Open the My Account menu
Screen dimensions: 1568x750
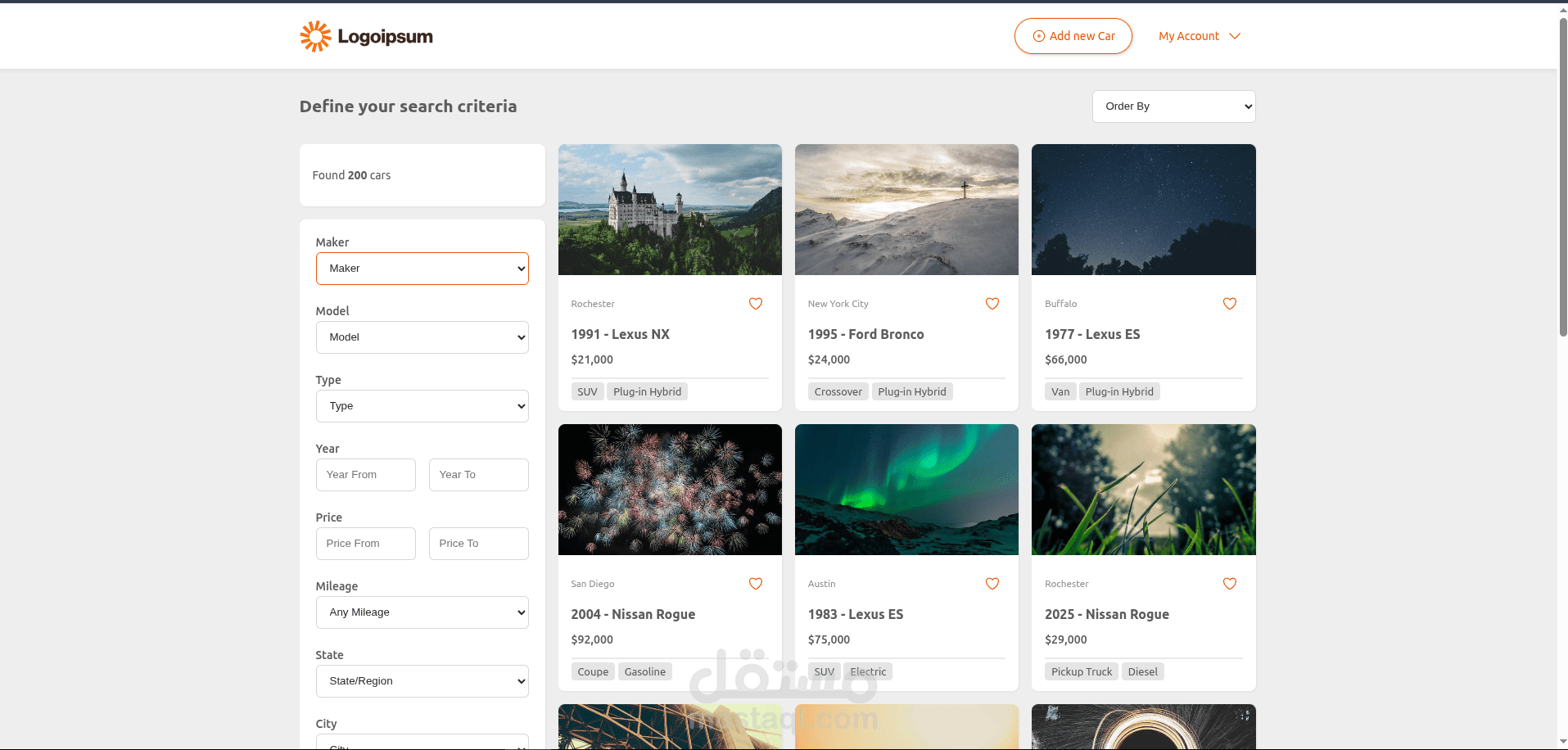coord(1200,36)
